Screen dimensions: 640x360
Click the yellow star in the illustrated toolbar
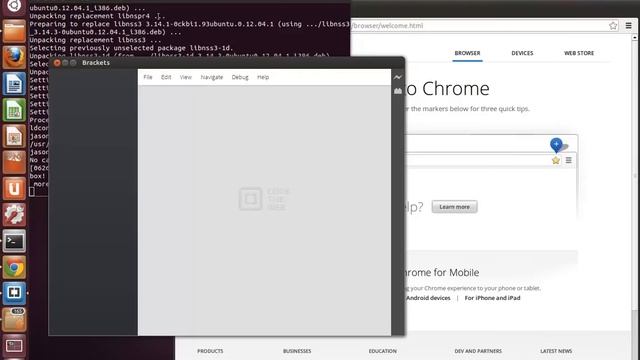point(556,160)
